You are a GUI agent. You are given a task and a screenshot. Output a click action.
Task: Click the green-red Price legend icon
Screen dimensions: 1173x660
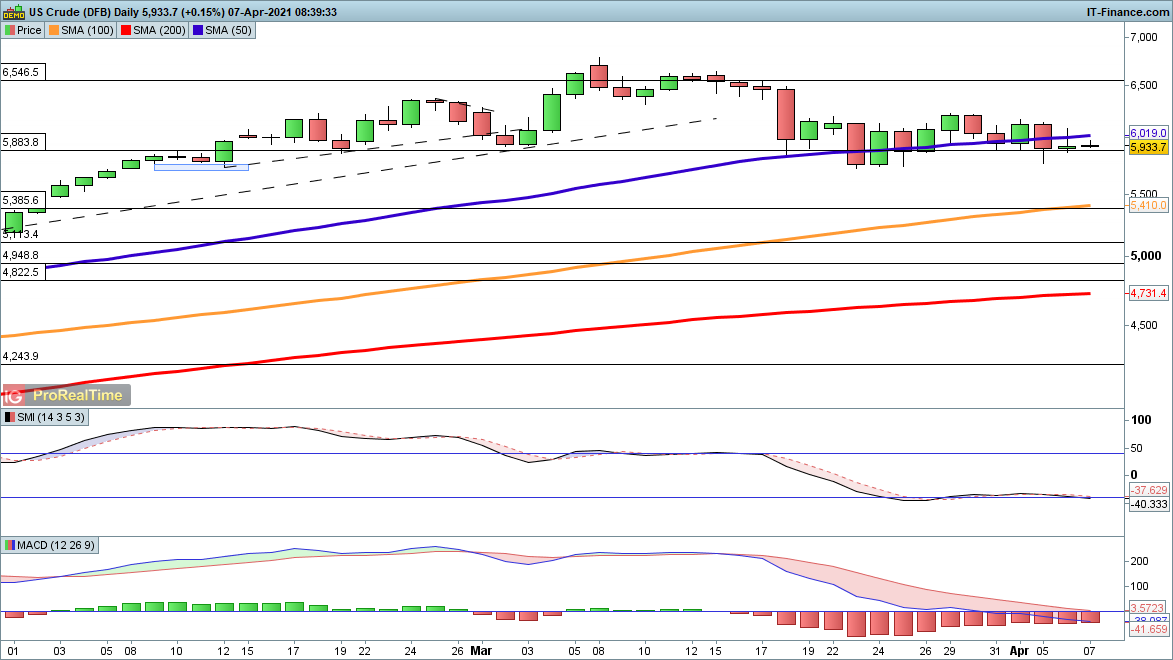9,30
